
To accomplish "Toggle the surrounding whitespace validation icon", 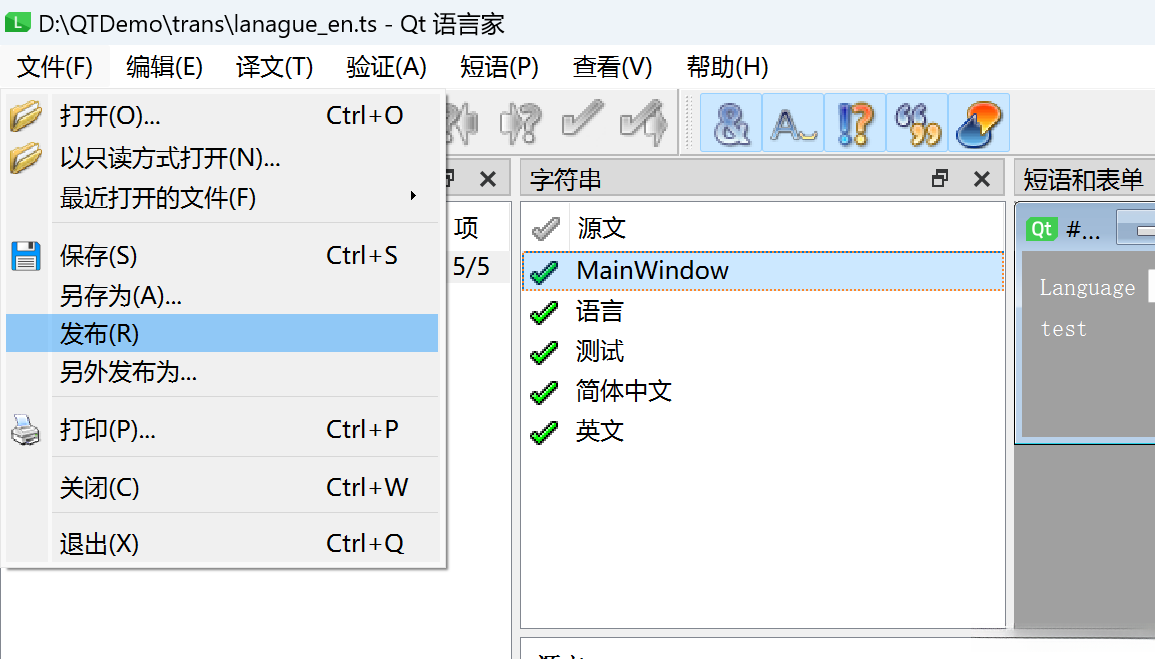I will [793, 123].
